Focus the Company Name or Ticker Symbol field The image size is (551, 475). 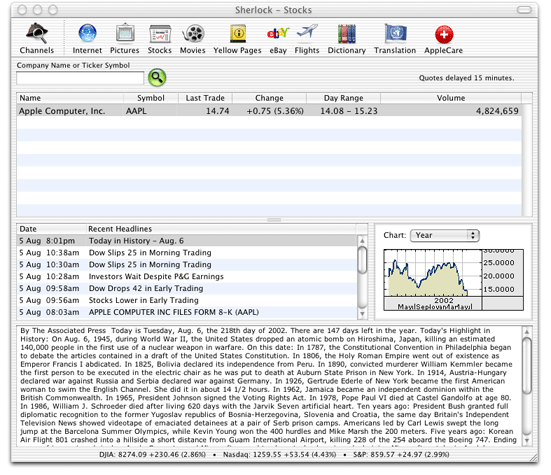coord(80,78)
